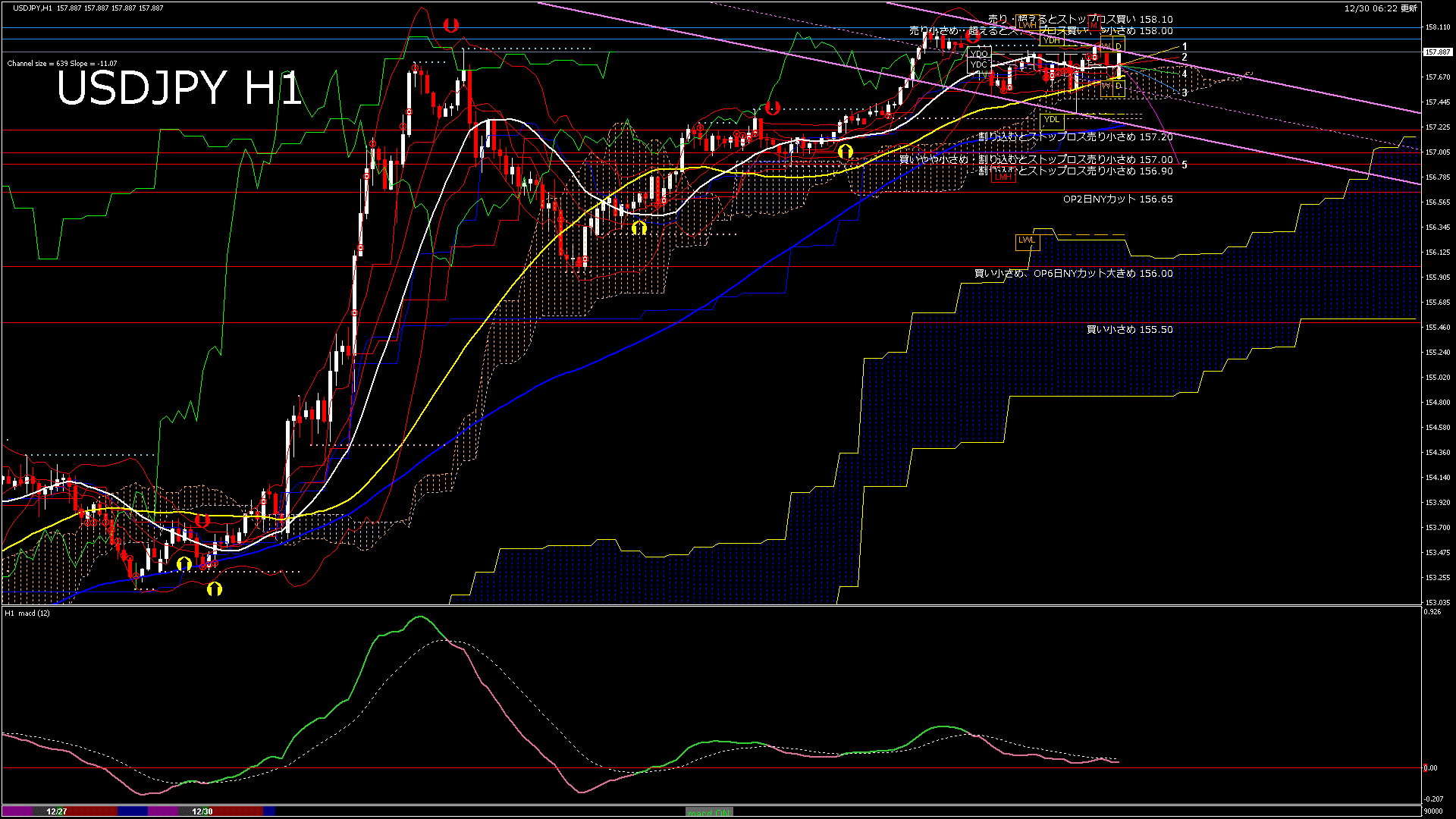
Task: Click the Channel size and Slope text
Action: pyautogui.click(x=62, y=64)
